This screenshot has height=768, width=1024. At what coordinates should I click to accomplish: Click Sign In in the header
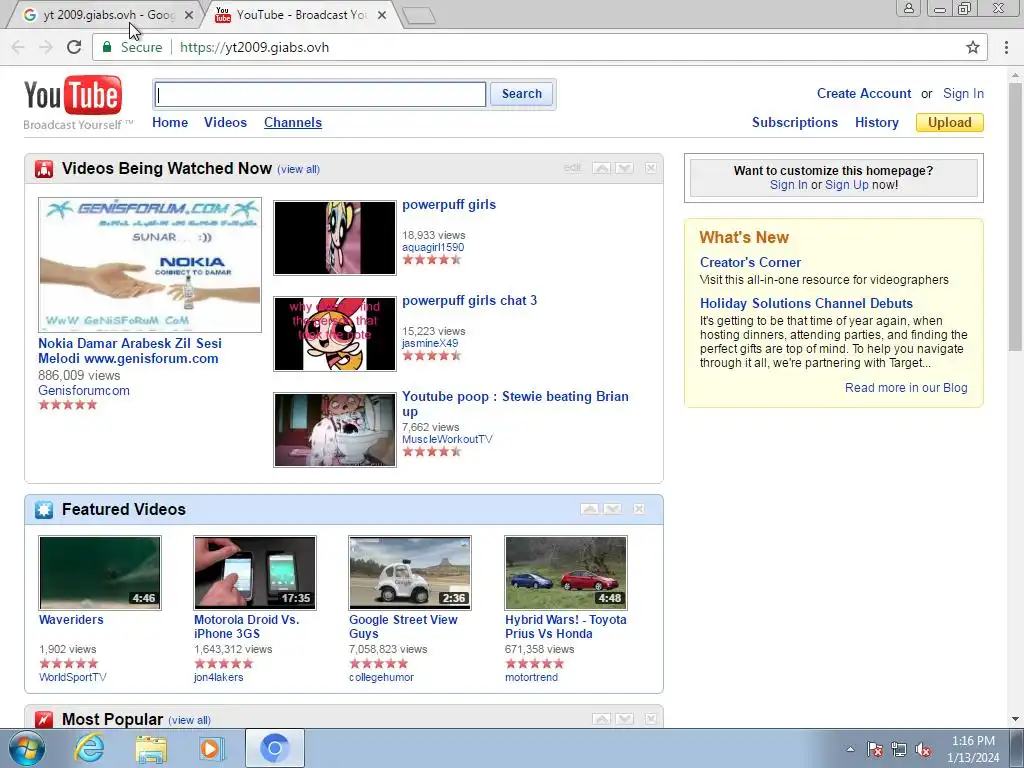(x=963, y=93)
